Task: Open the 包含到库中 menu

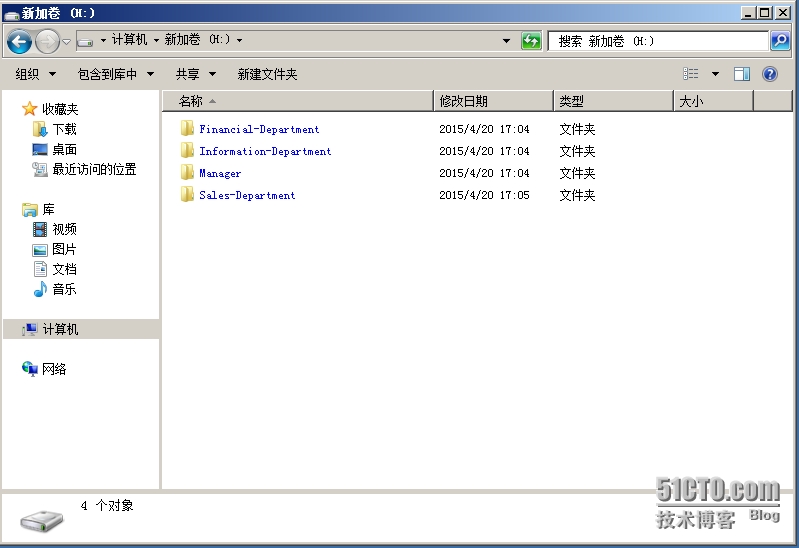Action: click(x=115, y=74)
